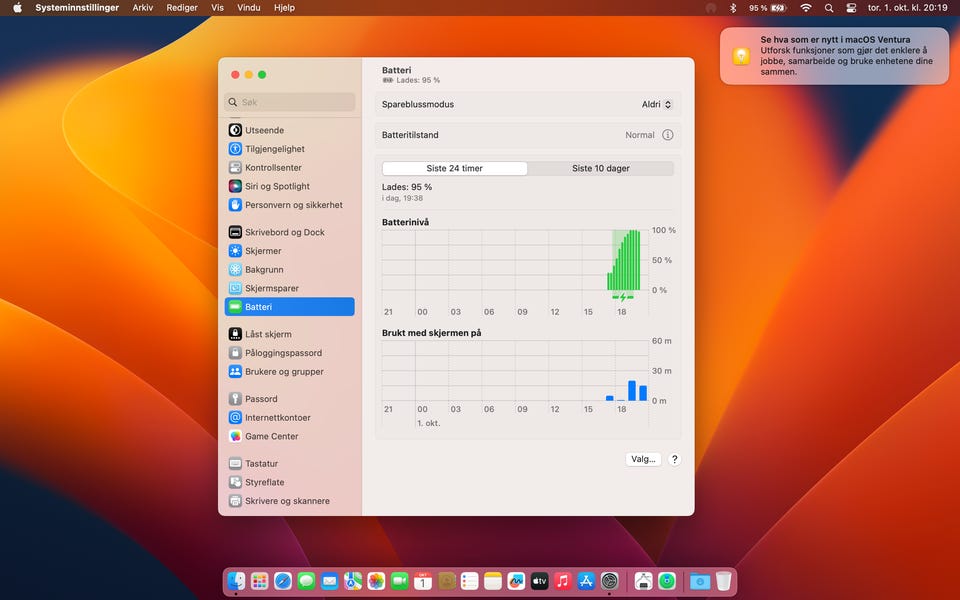Click the question mark help button

[674, 459]
